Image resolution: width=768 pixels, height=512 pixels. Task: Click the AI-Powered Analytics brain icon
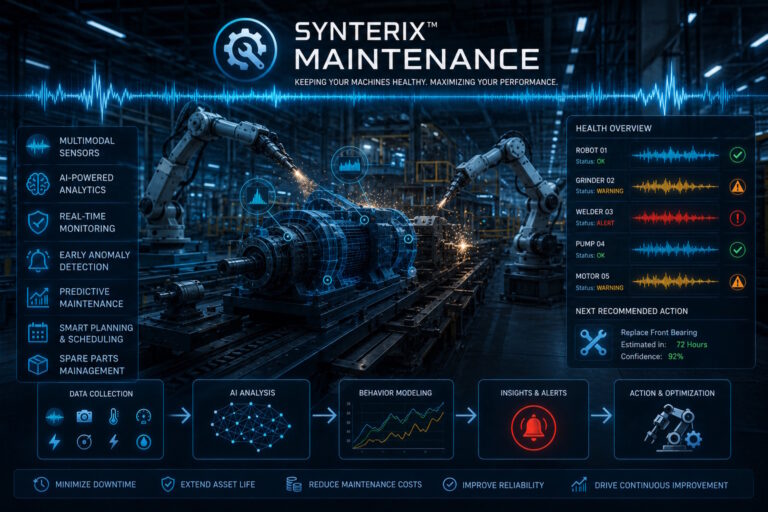click(38, 184)
